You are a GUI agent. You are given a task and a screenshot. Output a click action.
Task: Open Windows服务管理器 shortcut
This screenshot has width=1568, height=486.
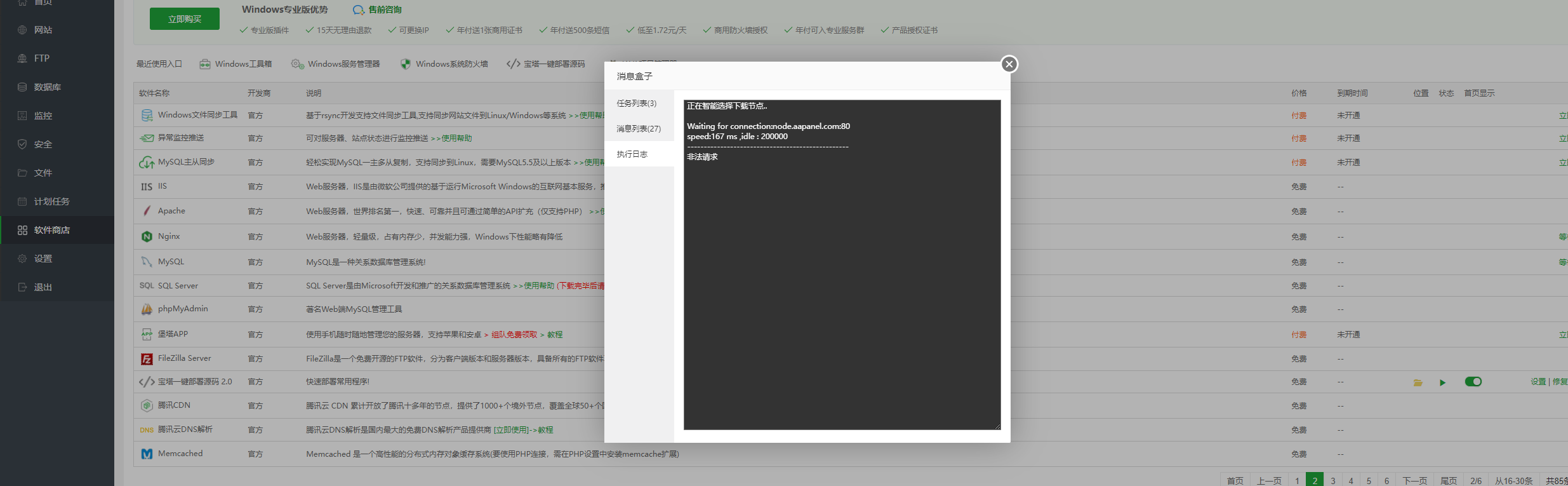coord(336,64)
